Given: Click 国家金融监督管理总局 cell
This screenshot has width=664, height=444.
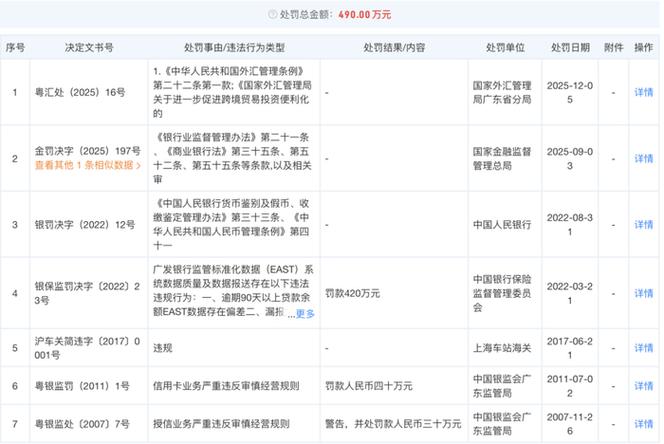Looking at the screenshot, I should (x=502, y=158).
